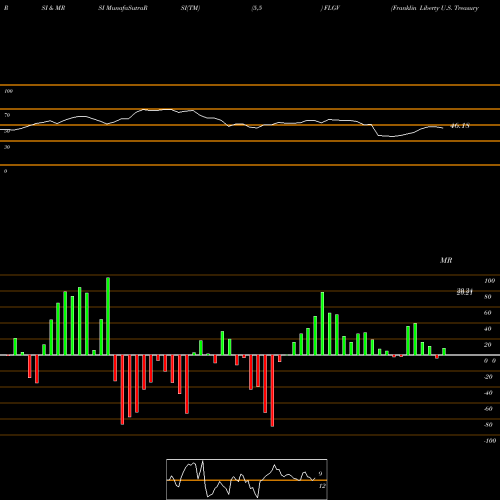500x500 pixels.
Task: Click the '9' label in the mini chart
Action: (320, 474)
